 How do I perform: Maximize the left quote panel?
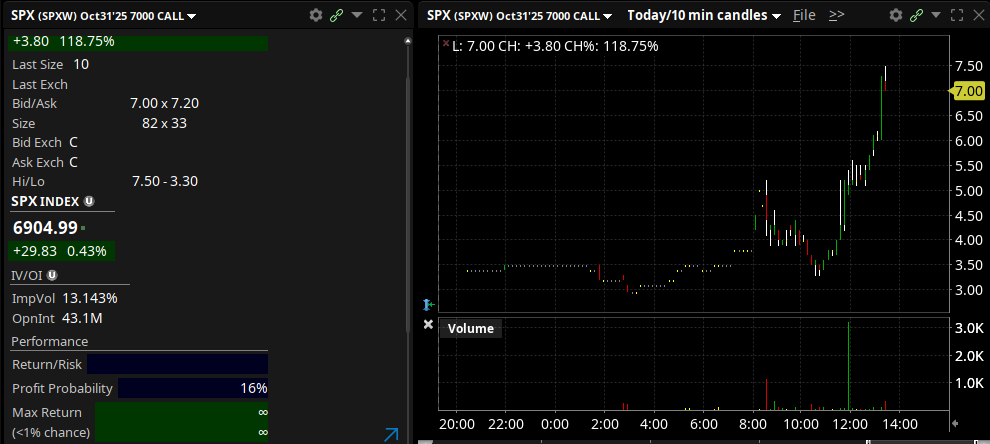tap(379, 15)
